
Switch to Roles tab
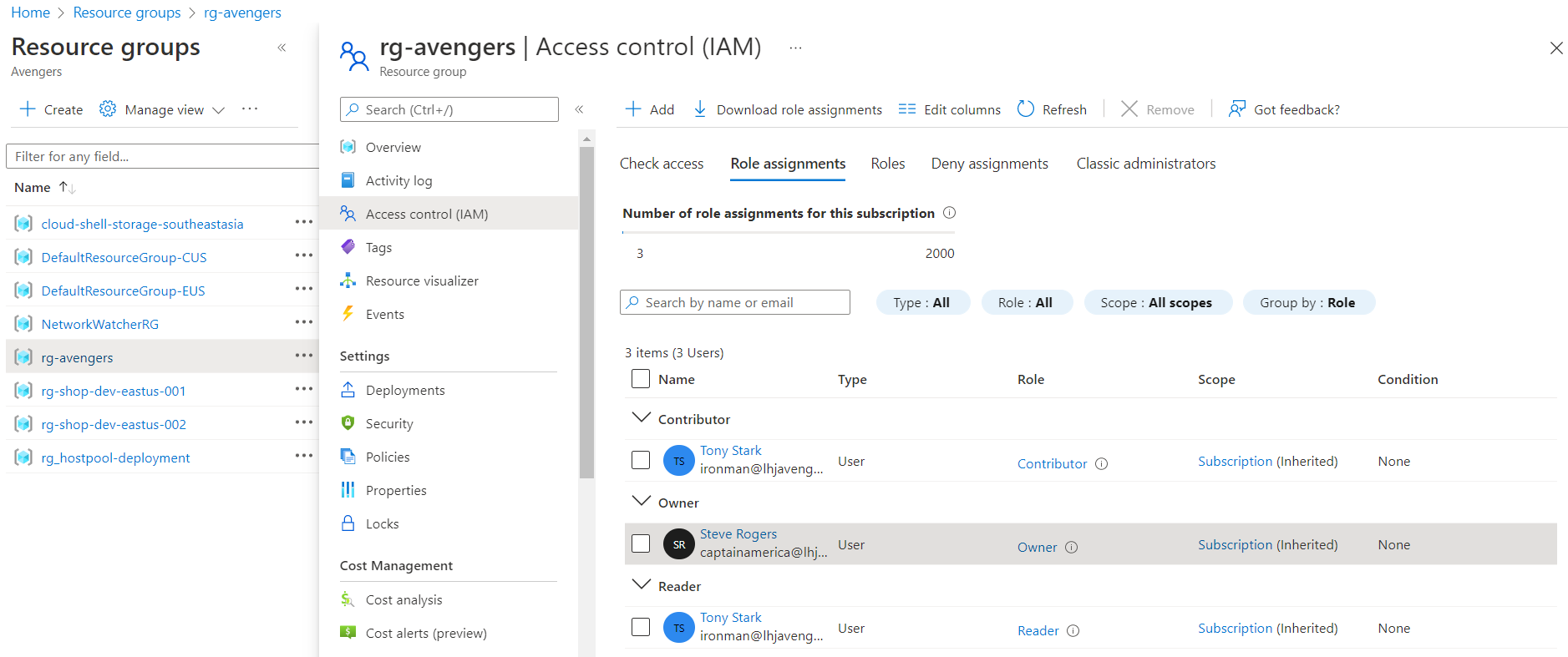pos(888,164)
